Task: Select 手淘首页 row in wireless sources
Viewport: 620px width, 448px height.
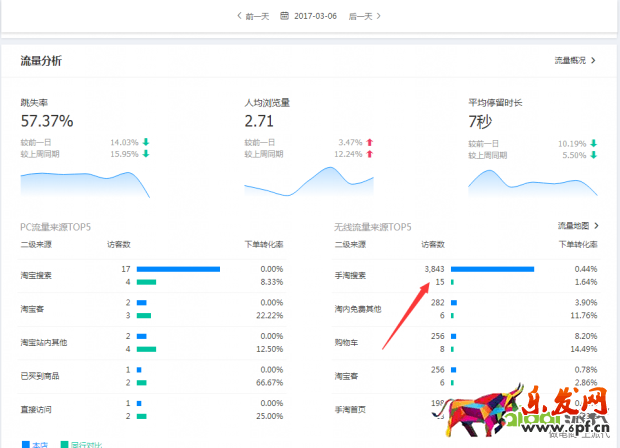Action: (466, 410)
